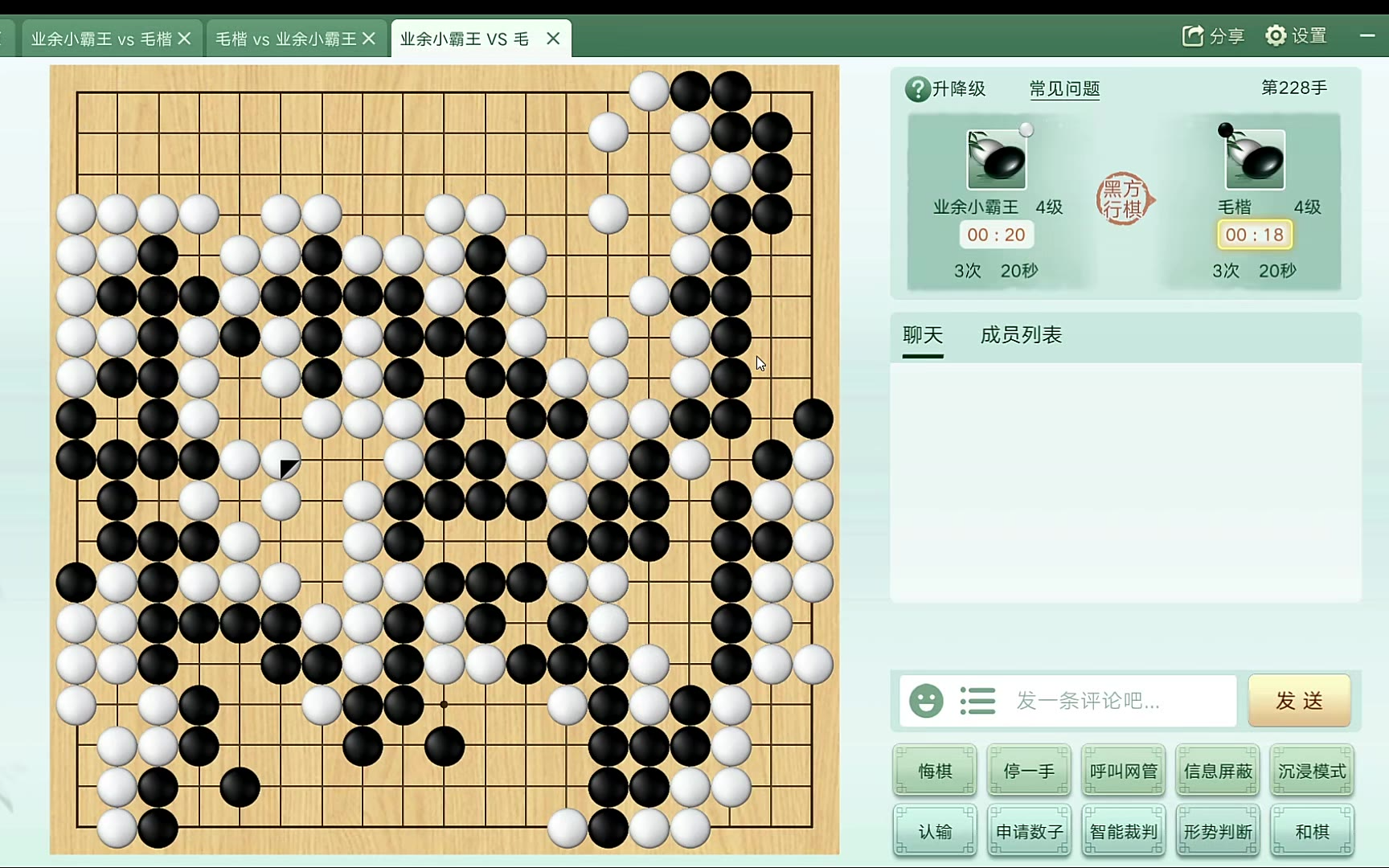This screenshot has height=868, width=1389.
Task: Click 毛楷 player avatar
Action: 1255,159
